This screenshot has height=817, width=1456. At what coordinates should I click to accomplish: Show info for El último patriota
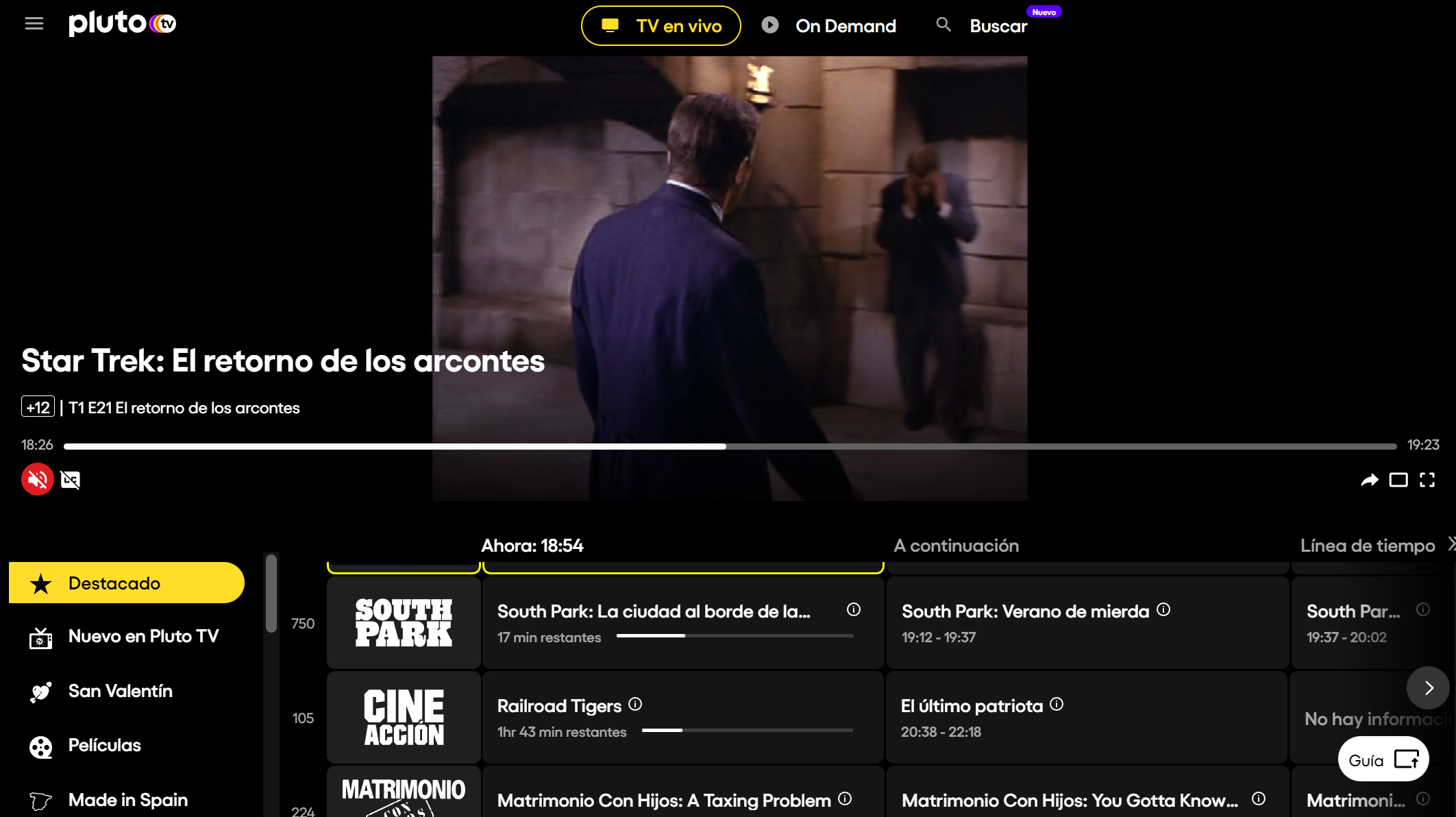pos(1057,704)
